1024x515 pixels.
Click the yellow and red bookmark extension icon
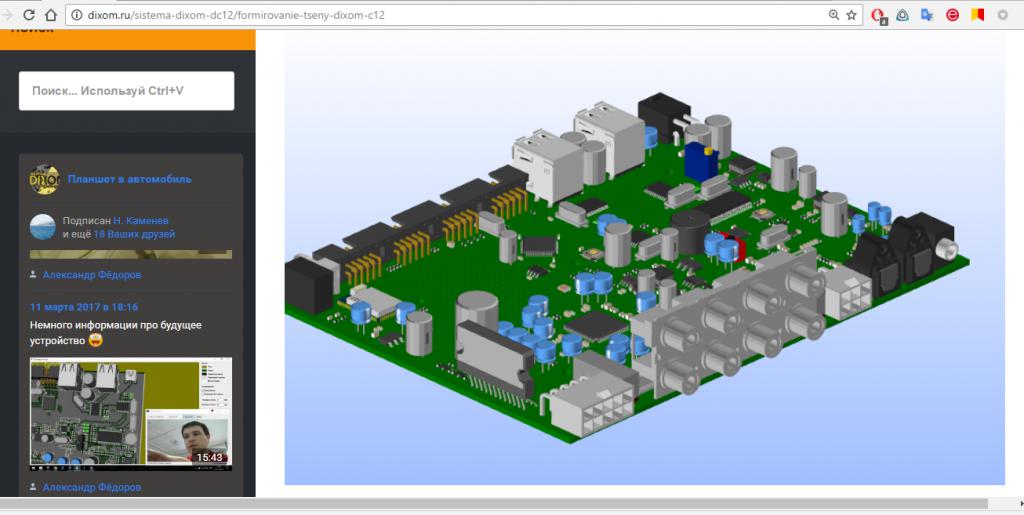tap(978, 15)
